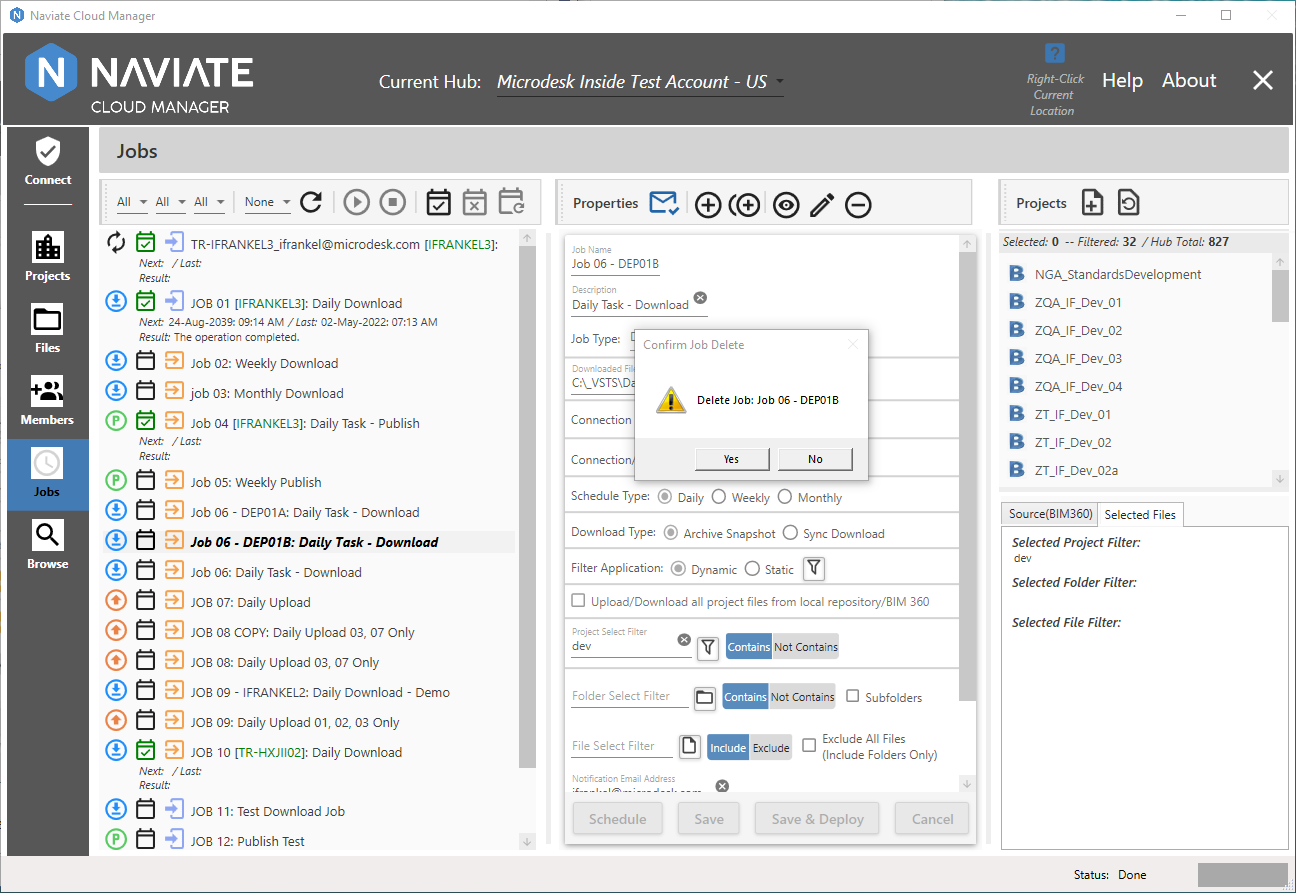Click the email notification icon beside Properties
Image resolution: width=1296 pixels, height=893 pixels.
click(x=664, y=203)
